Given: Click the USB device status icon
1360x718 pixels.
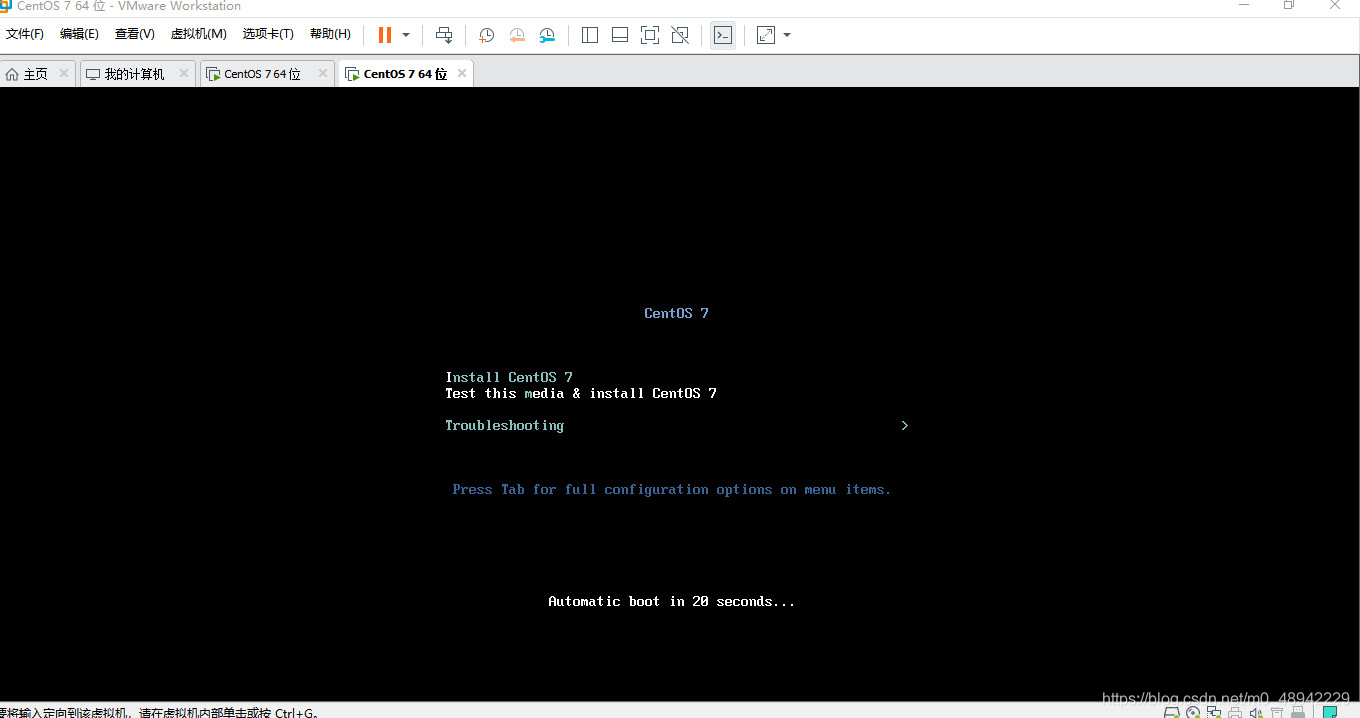Looking at the screenshot, I should (1298, 712).
